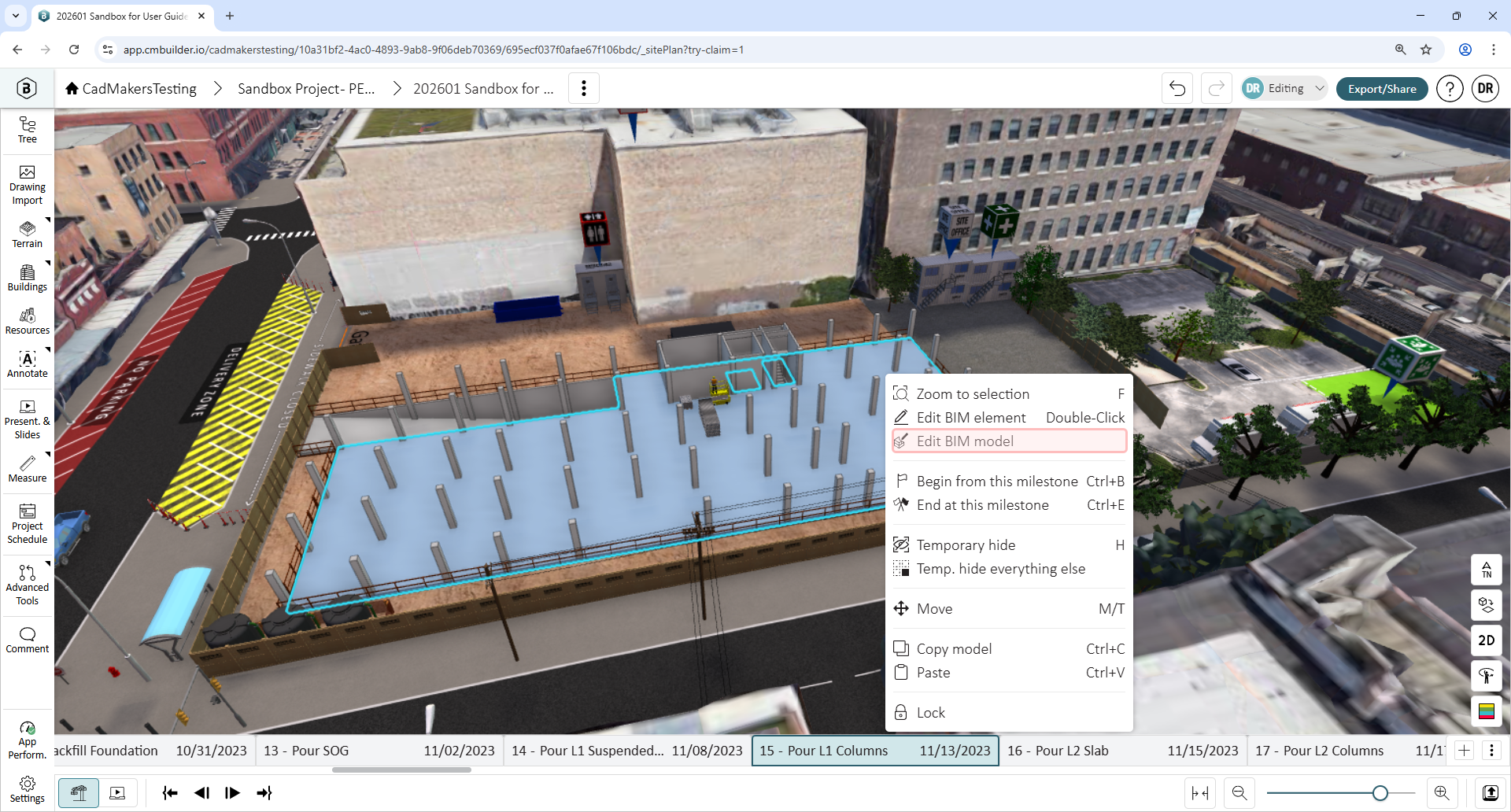Select Paste from context menu
This screenshot has width=1511, height=812.
[x=1009, y=673]
